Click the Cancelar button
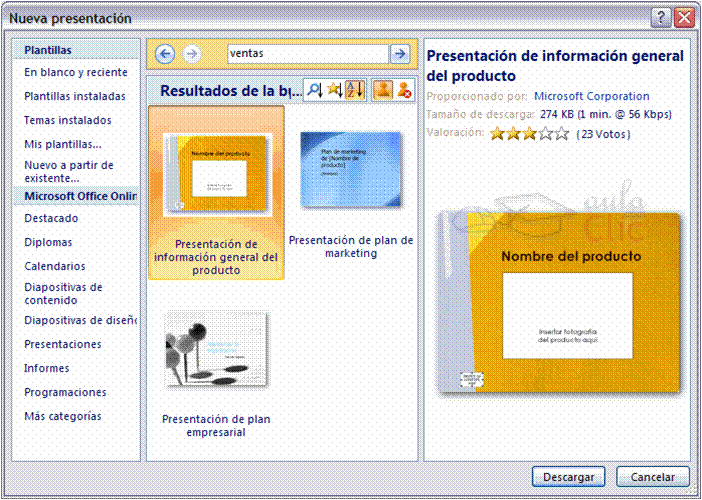 (x=652, y=477)
